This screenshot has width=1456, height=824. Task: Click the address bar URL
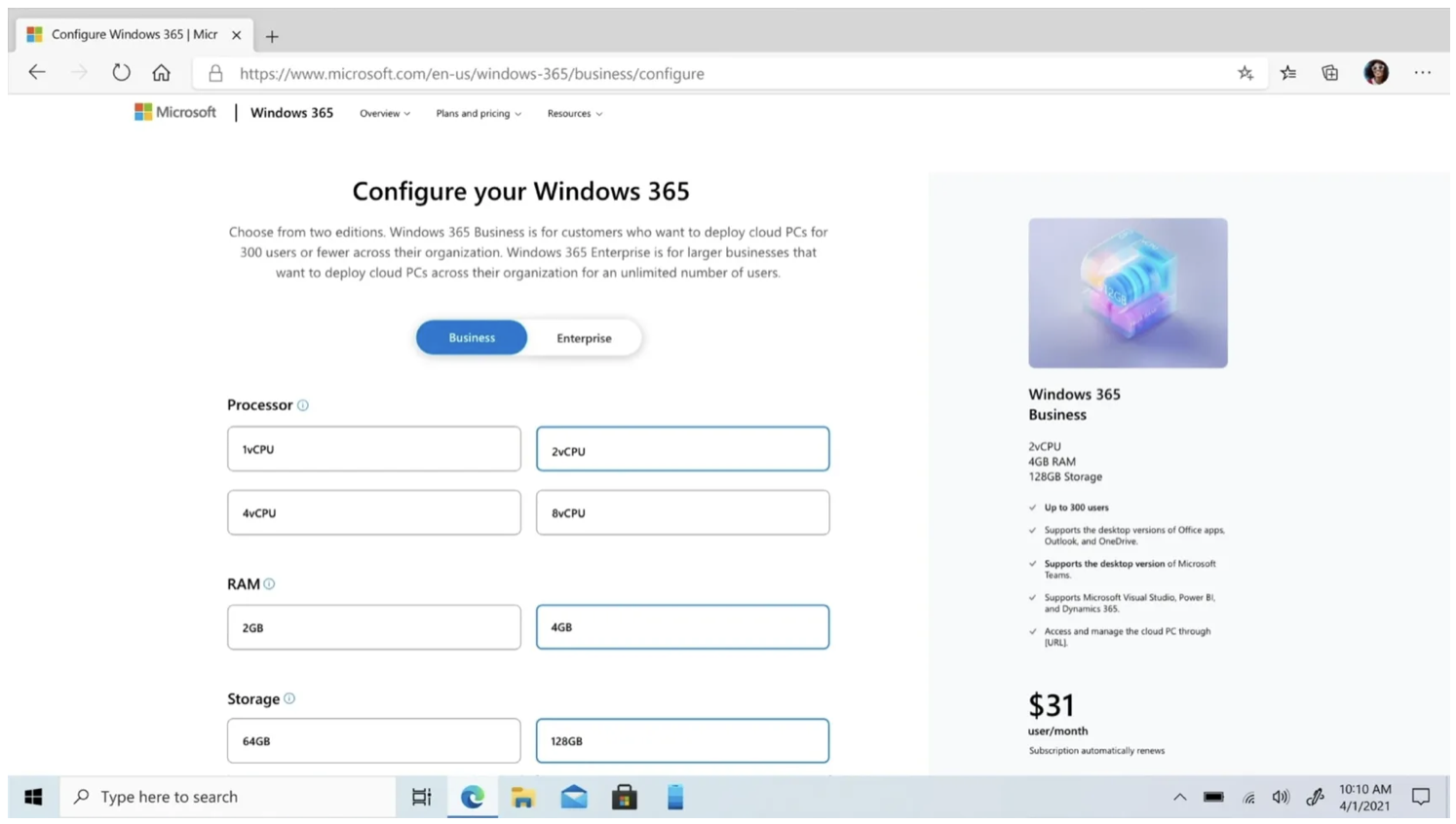tap(472, 74)
